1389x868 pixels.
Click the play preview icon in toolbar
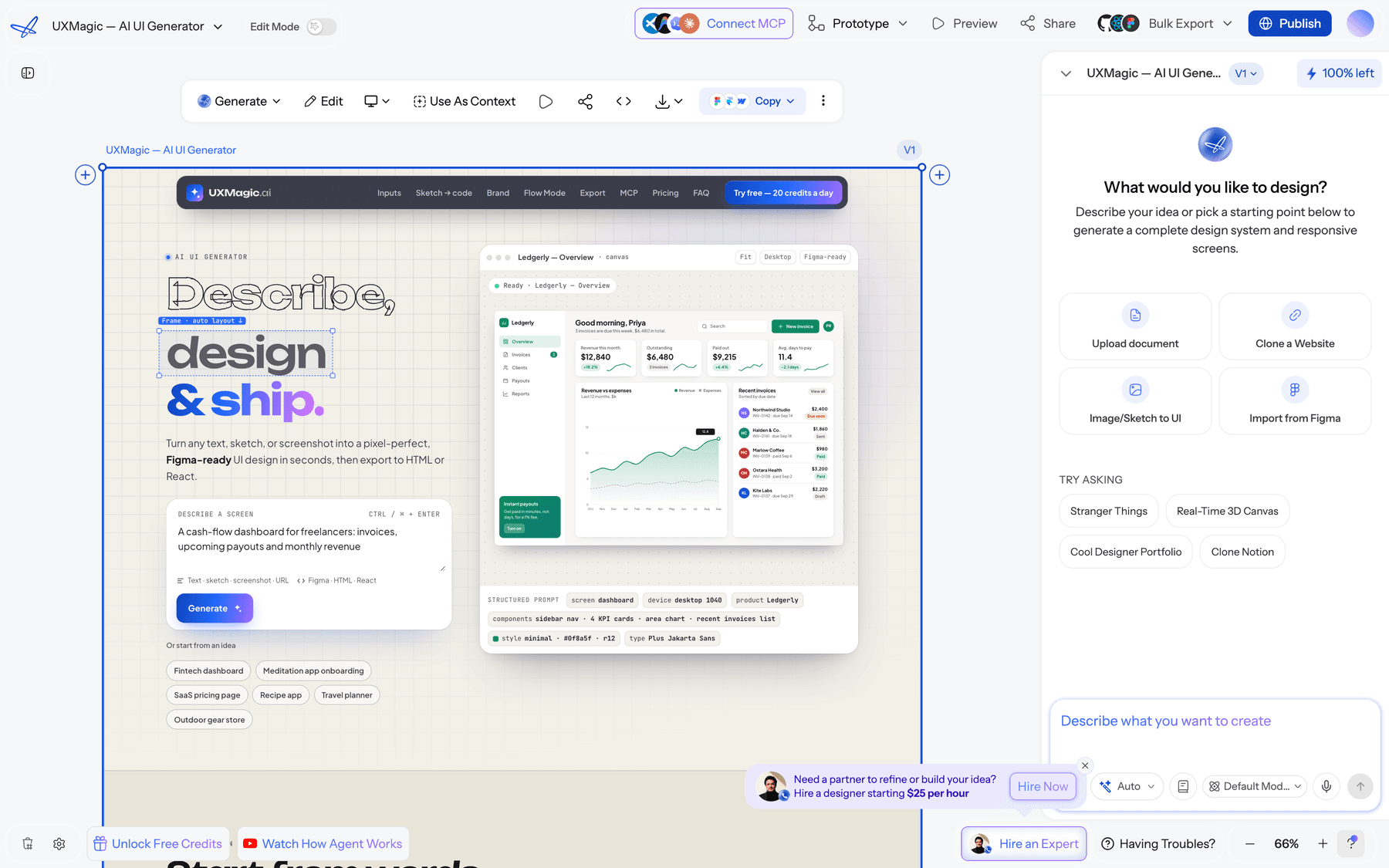(546, 101)
